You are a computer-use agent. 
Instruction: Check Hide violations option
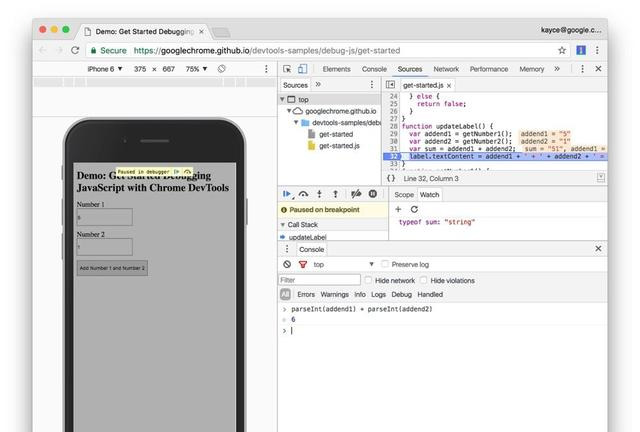coord(424,280)
